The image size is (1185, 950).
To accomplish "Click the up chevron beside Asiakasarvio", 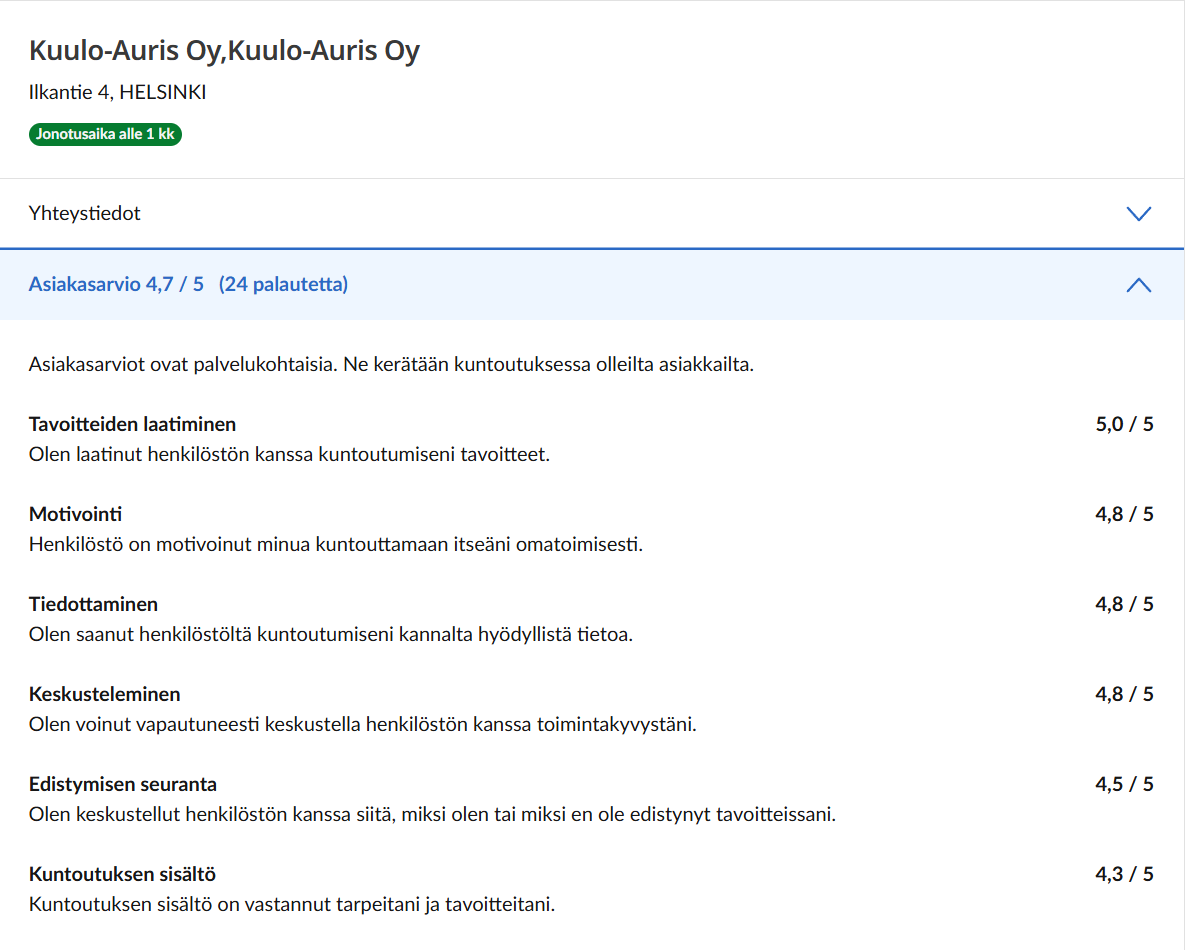I will click(x=1138, y=285).
